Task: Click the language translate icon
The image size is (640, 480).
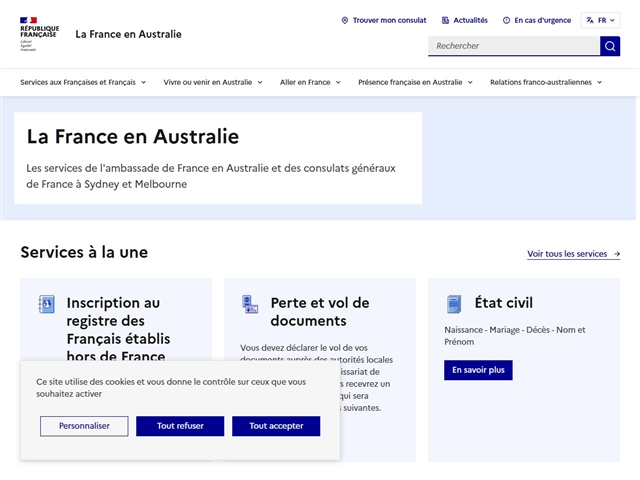Action: pyautogui.click(x=590, y=20)
